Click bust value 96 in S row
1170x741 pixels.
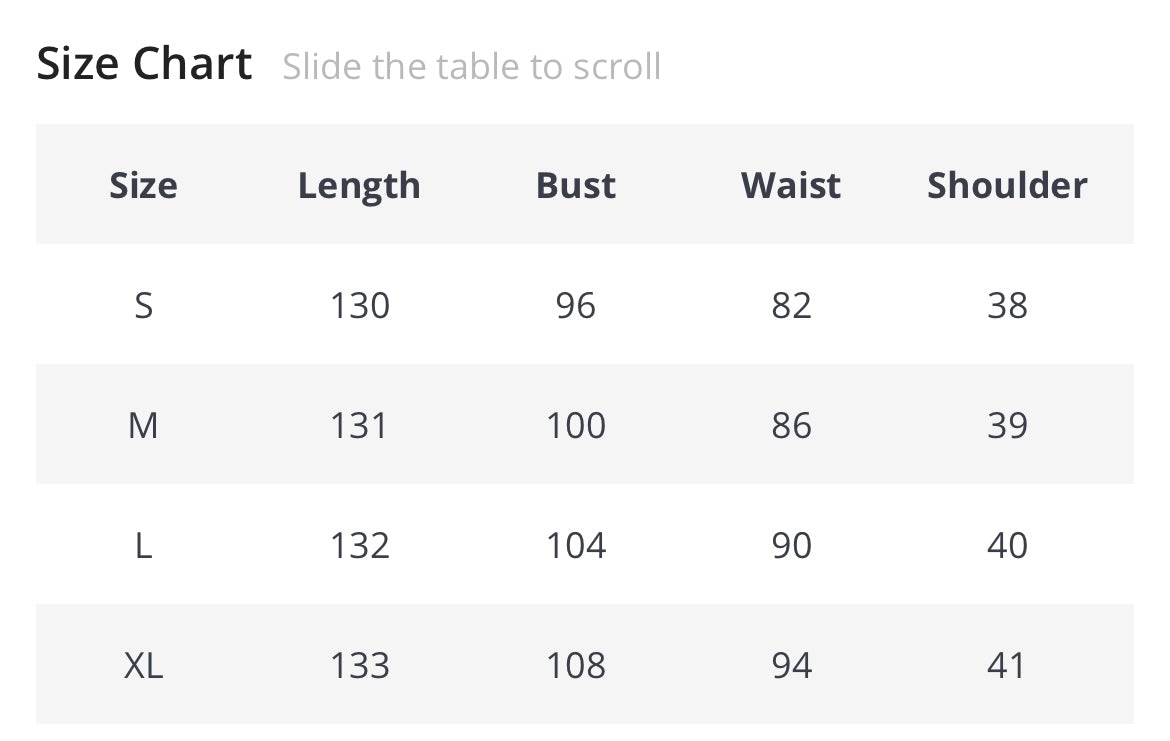(x=576, y=305)
